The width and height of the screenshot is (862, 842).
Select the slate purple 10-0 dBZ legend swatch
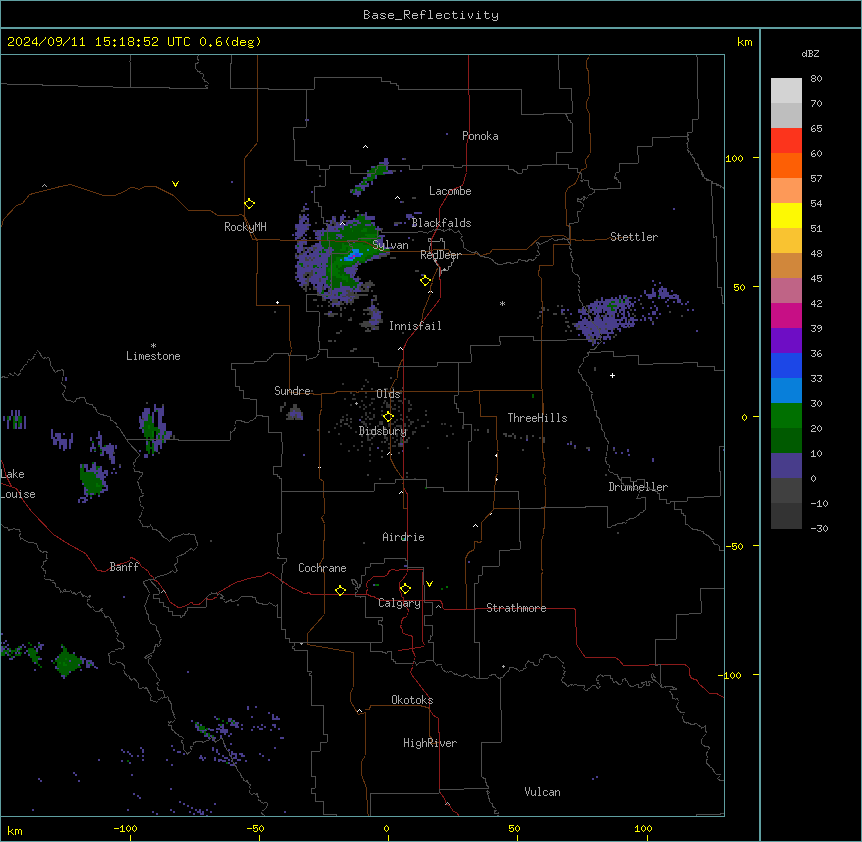pyautogui.click(x=786, y=466)
